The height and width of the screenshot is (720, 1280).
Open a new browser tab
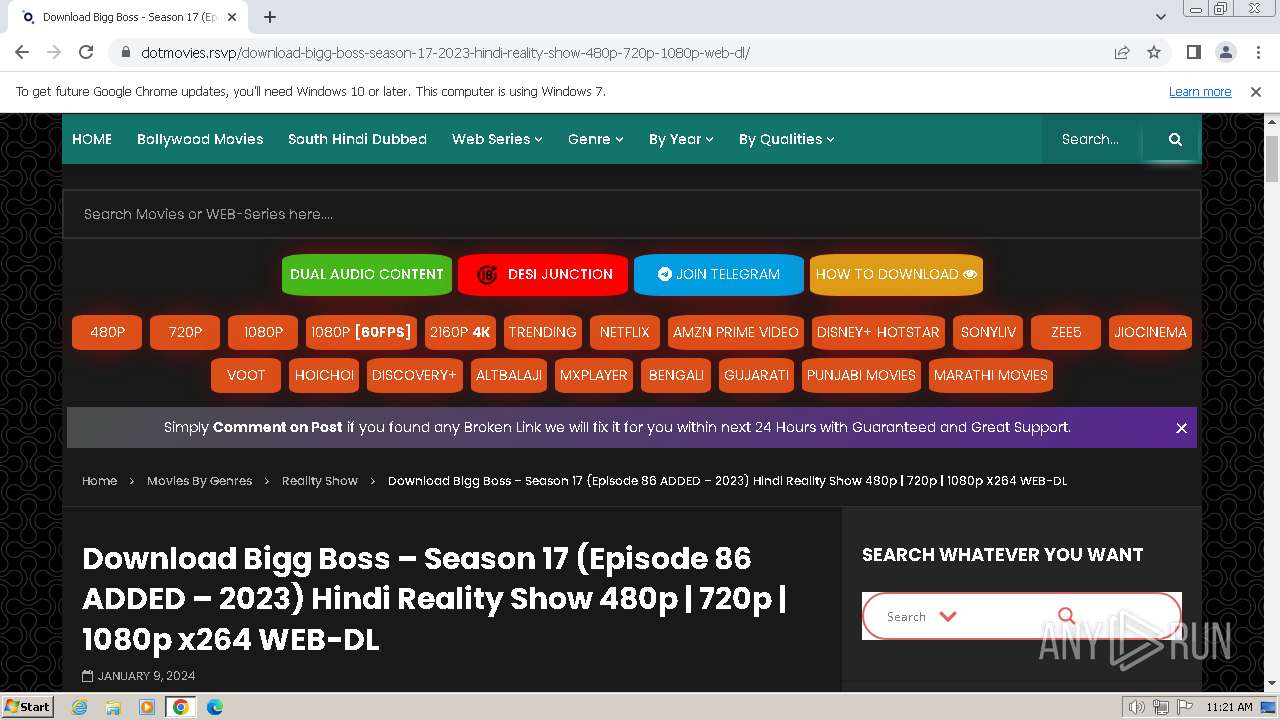(x=270, y=17)
